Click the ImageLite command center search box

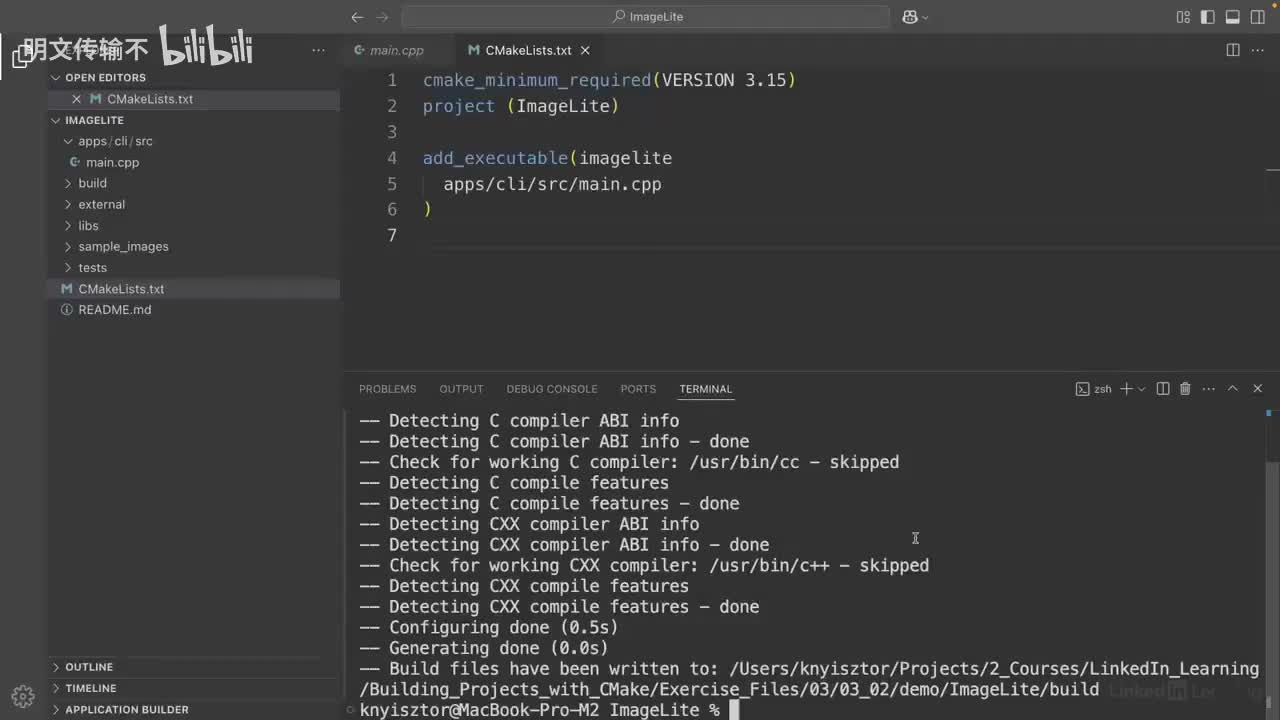(x=646, y=17)
